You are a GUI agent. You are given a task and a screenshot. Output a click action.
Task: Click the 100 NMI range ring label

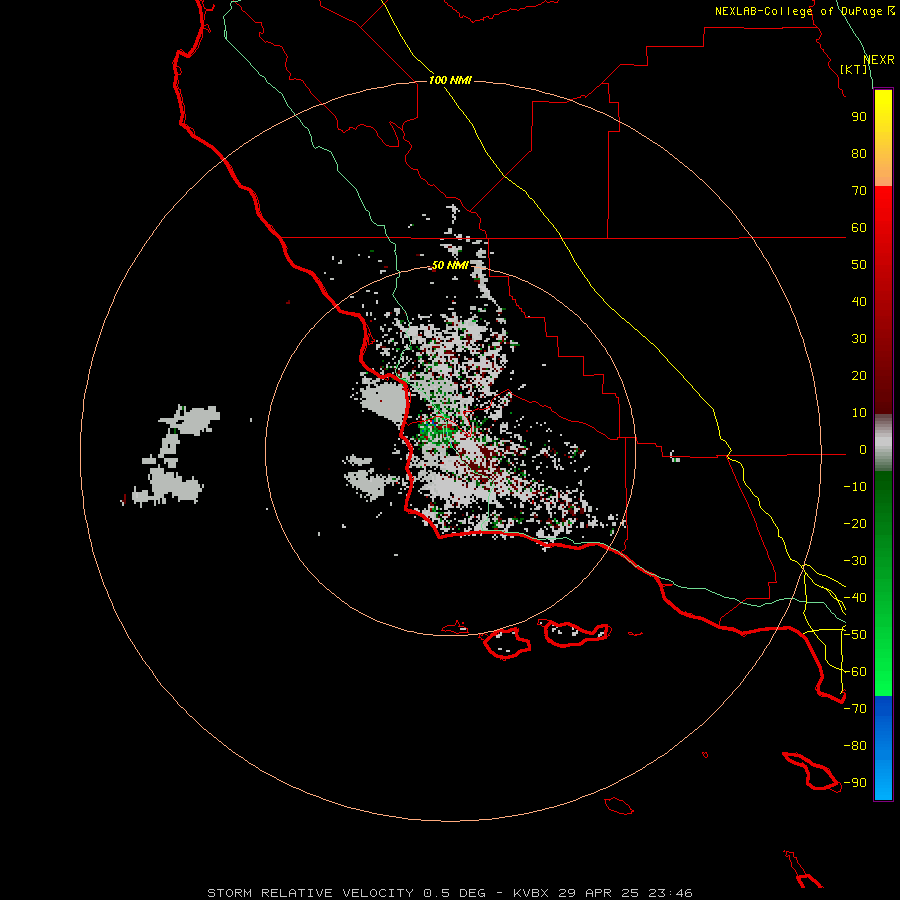coord(450,80)
